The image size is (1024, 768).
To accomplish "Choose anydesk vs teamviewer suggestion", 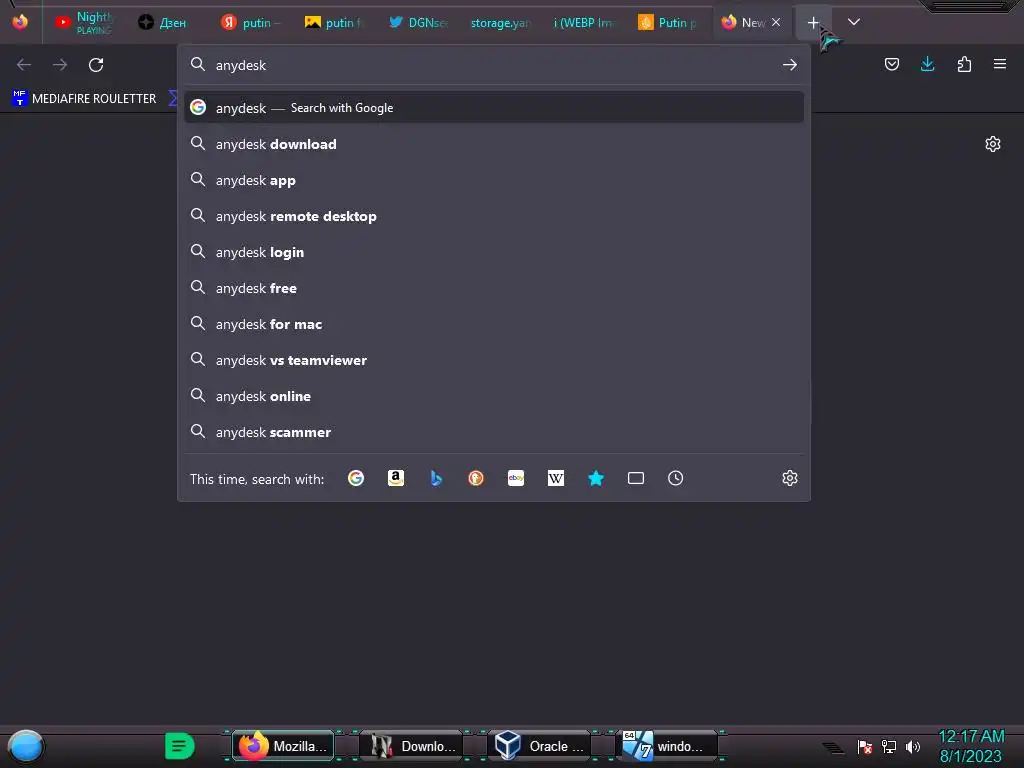I will pyautogui.click(x=494, y=360).
